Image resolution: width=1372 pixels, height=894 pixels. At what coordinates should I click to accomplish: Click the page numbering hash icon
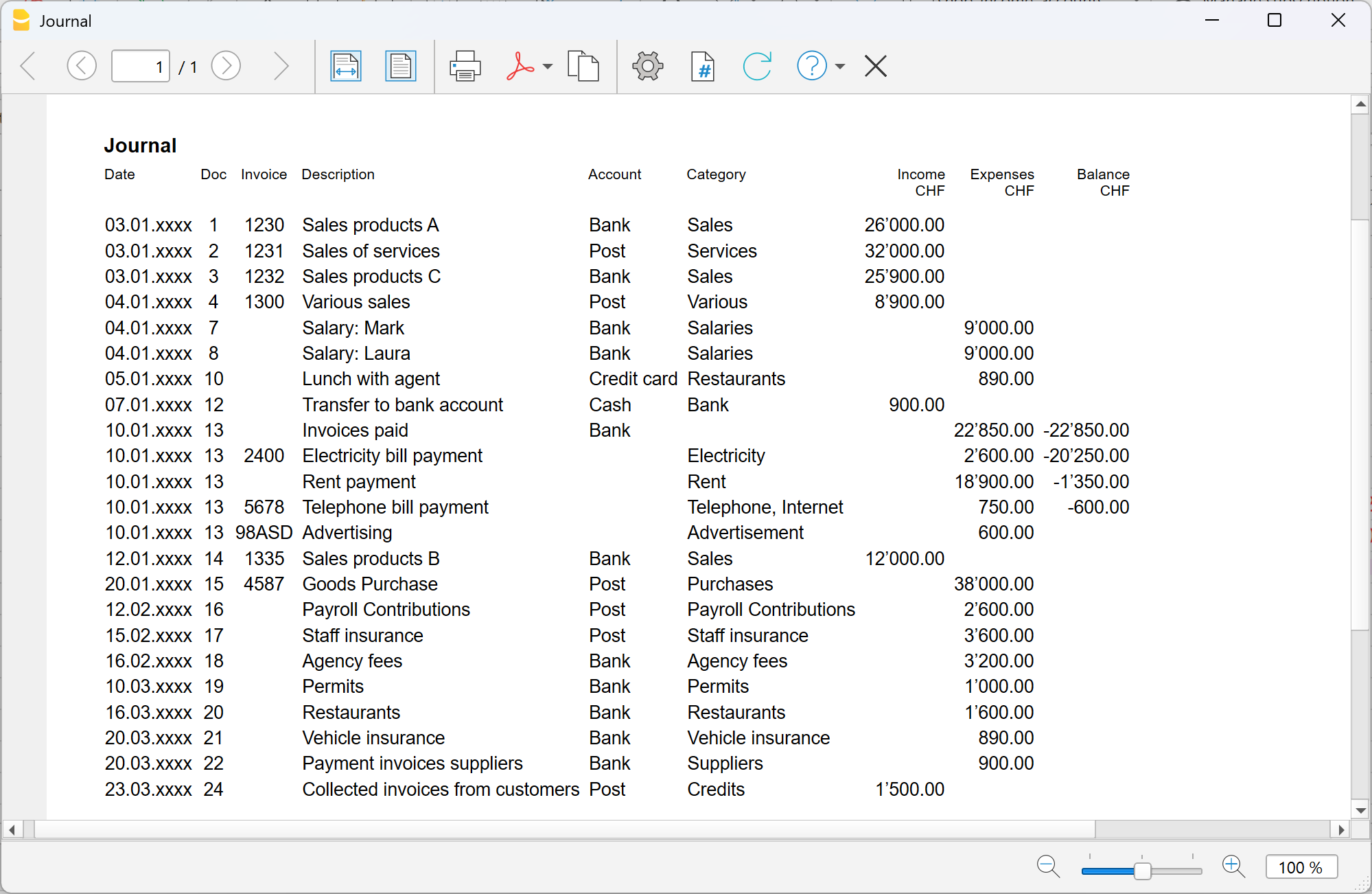pyautogui.click(x=702, y=67)
